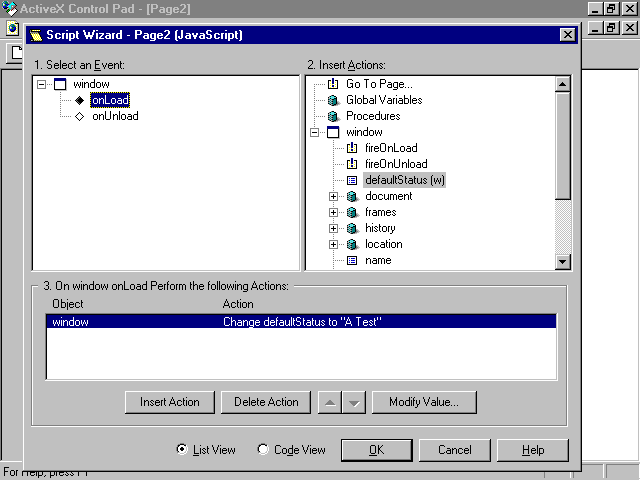
Task: Select the defaultStatus property icon
Action: point(352,180)
